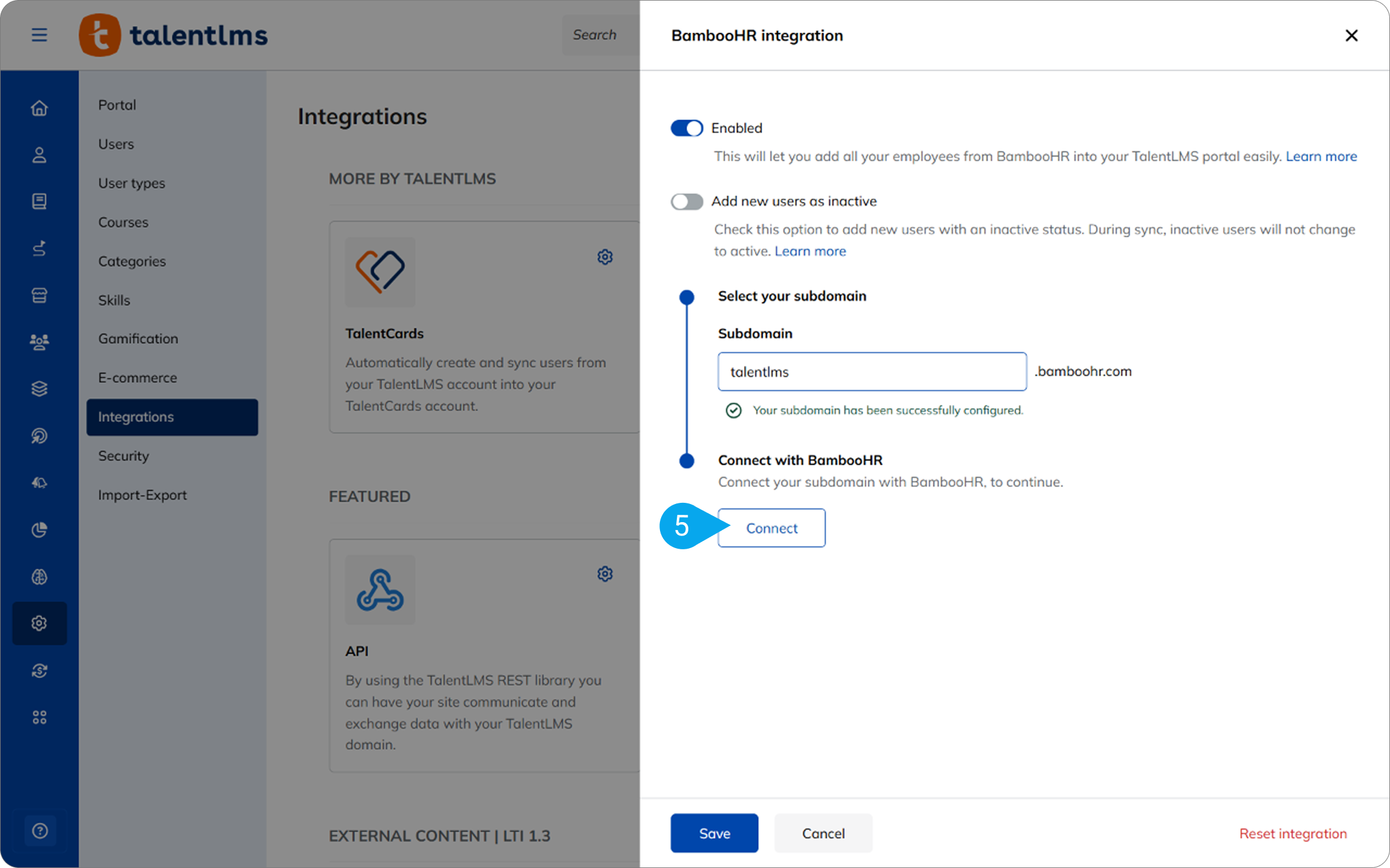
Task: Click the API card title
Action: (x=357, y=651)
